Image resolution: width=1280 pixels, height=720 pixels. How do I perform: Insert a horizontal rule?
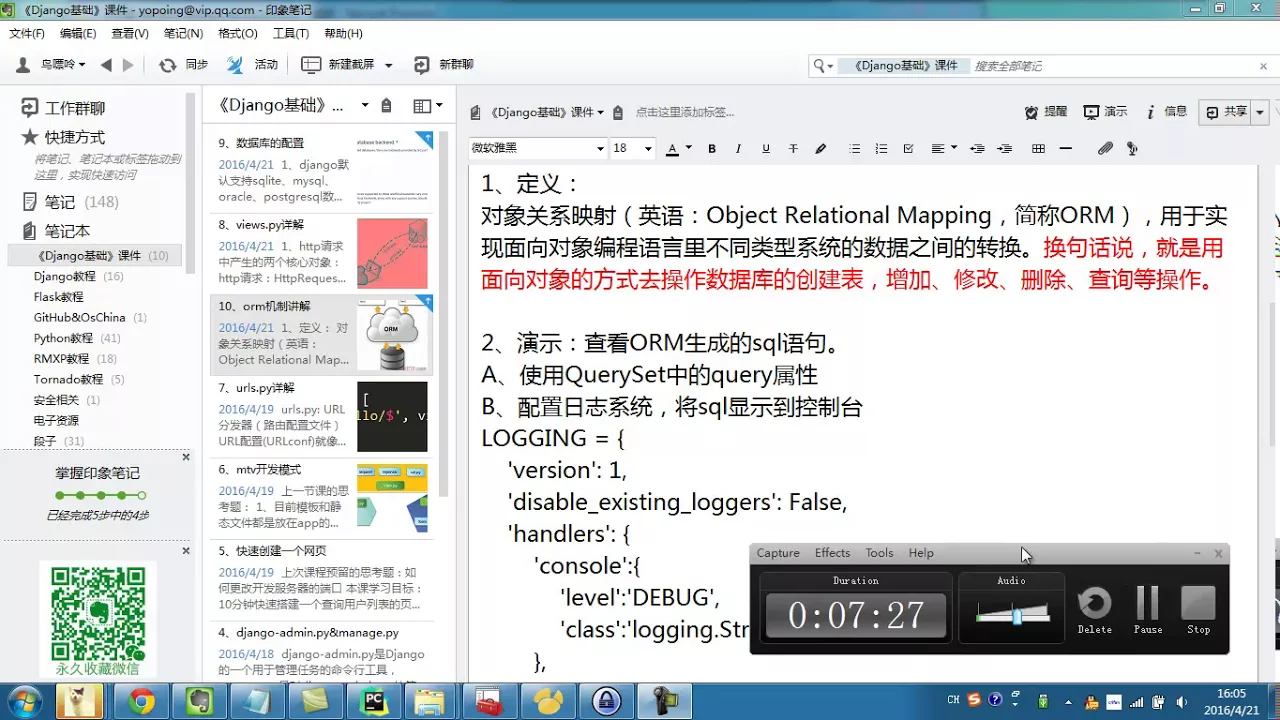coord(1065,149)
